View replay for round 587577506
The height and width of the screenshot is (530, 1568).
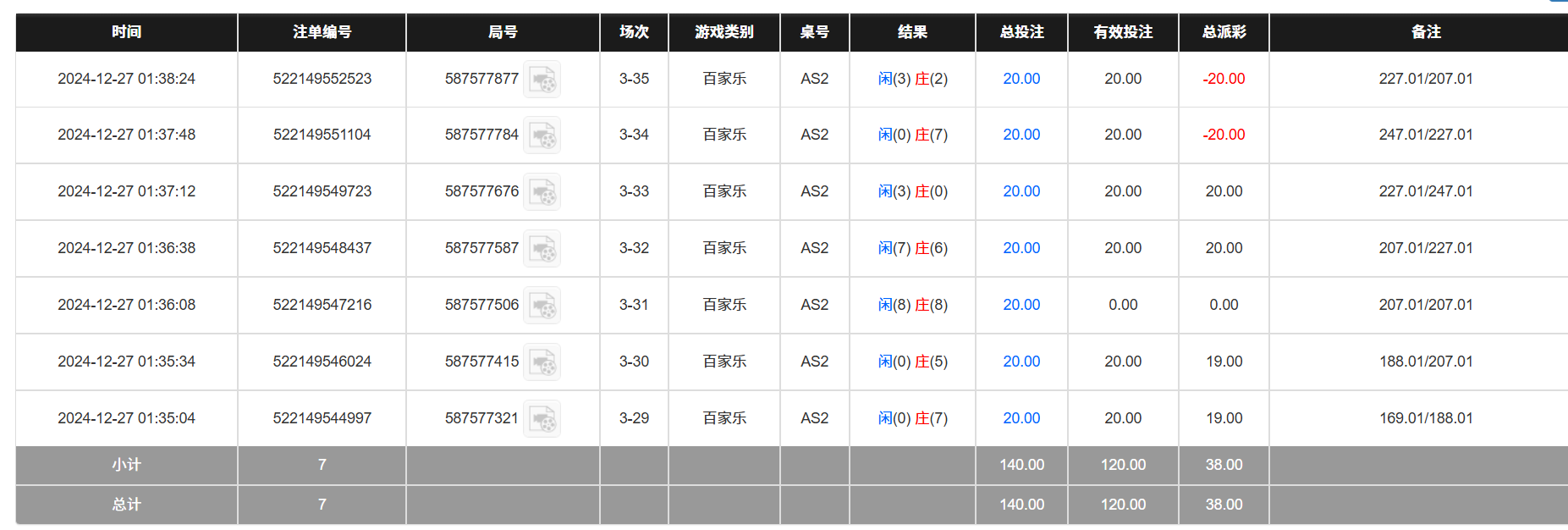542,306
